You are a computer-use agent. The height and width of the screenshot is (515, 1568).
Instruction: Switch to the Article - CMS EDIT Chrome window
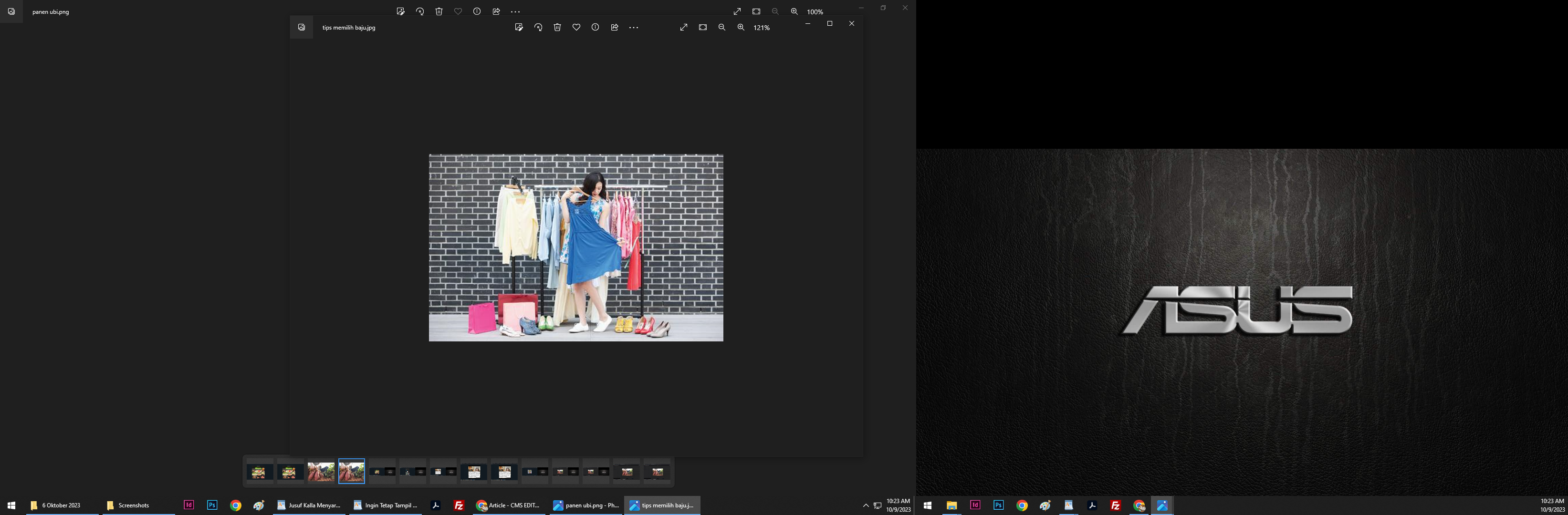click(510, 505)
